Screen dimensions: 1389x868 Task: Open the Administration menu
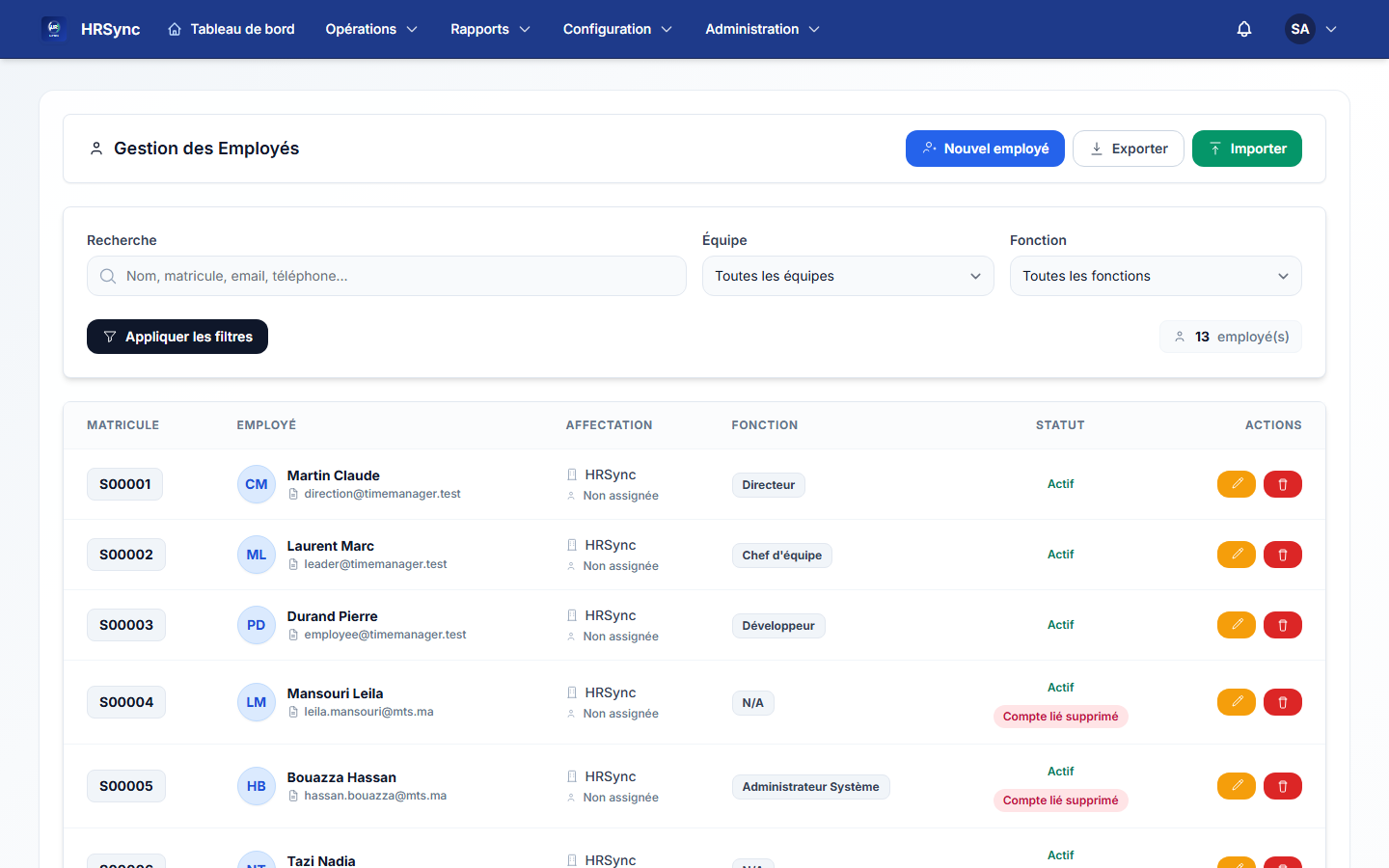(763, 29)
